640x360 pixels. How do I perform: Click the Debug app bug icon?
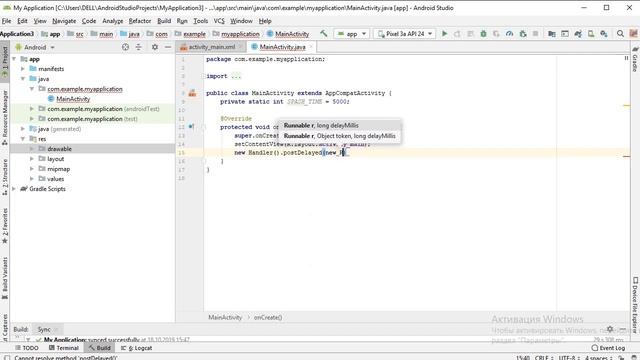point(483,34)
